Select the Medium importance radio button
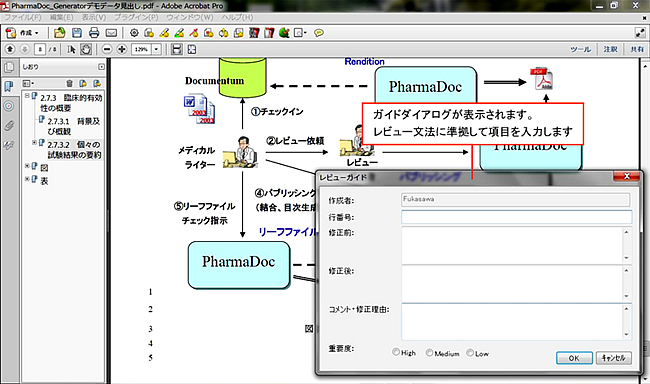The height and width of the screenshot is (384, 650). coord(429,352)
